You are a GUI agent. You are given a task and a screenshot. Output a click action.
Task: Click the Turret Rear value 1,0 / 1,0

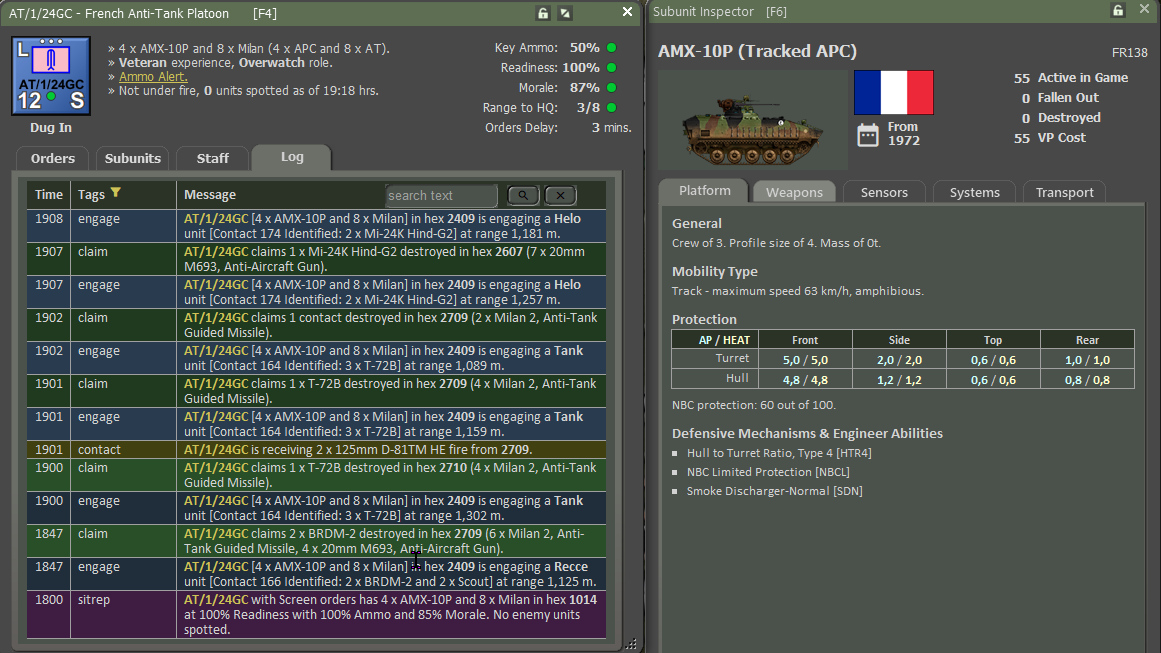click(x=1087, y=360)
